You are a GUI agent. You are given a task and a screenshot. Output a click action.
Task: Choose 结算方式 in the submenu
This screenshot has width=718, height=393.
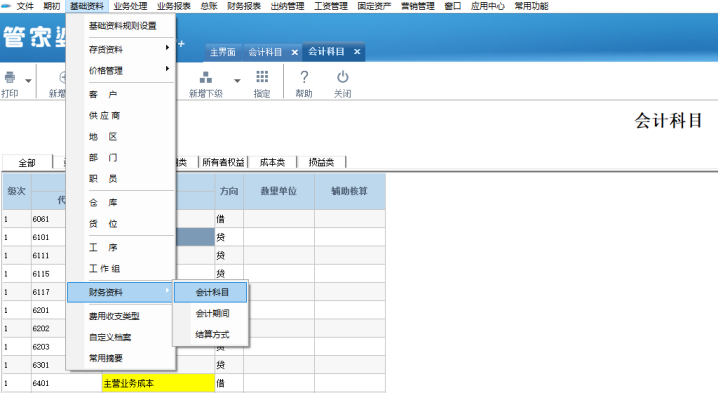pos(212,334)
